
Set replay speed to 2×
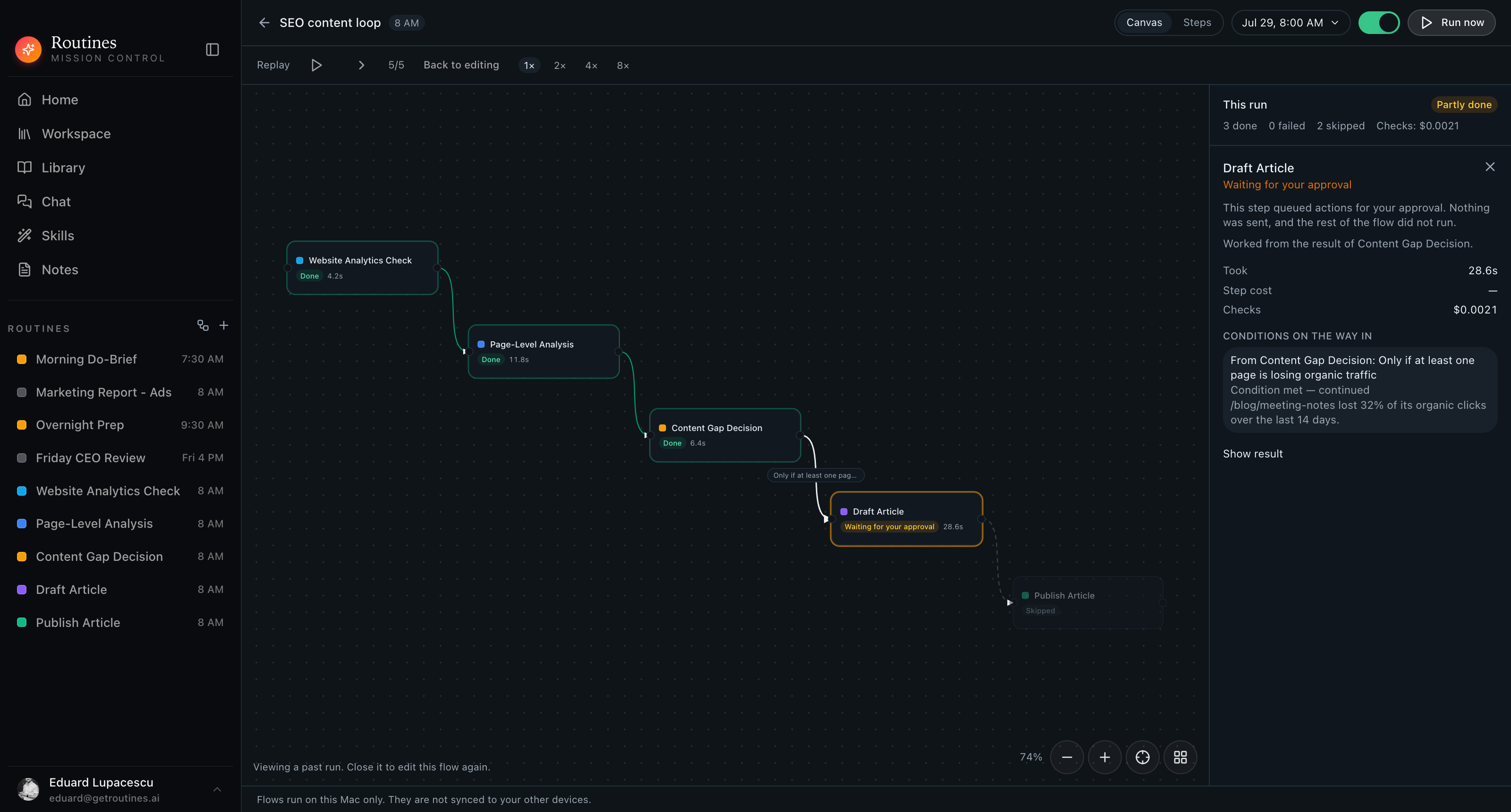pyautogui.click(x=560, y=66)
